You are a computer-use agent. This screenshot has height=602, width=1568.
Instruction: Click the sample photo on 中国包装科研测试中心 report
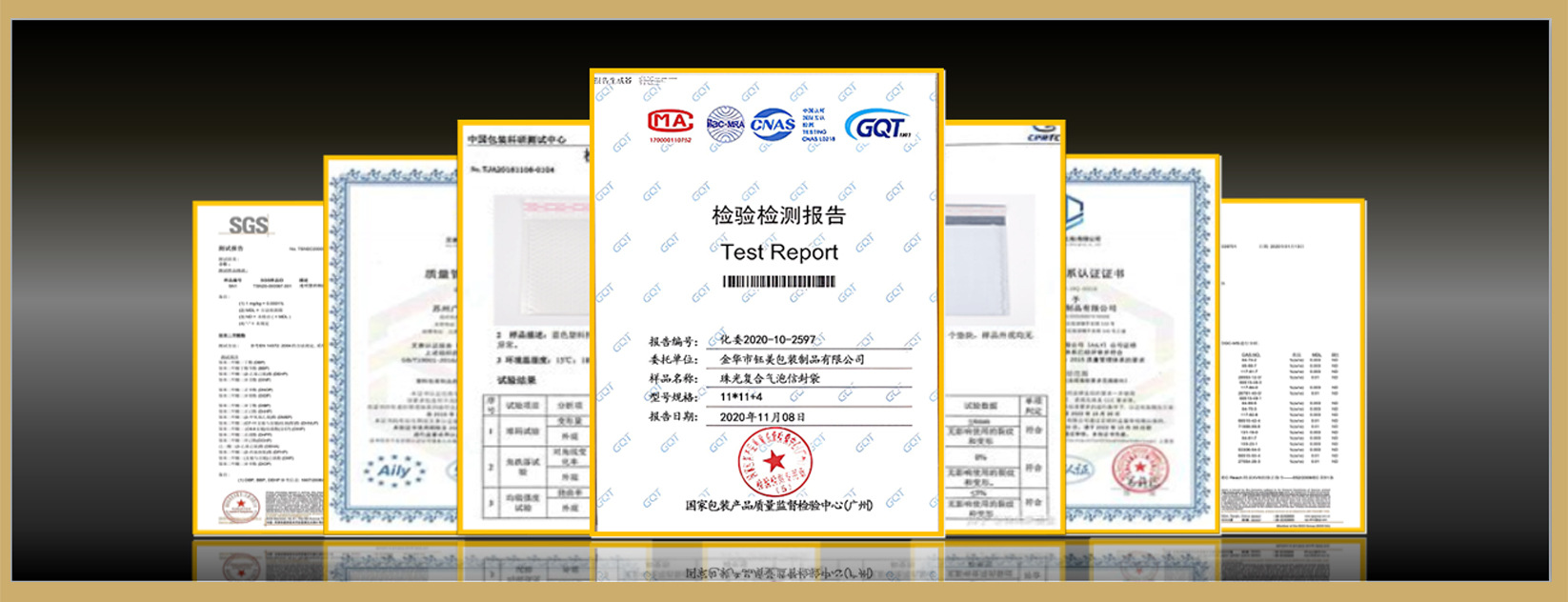tap(541, 259)
